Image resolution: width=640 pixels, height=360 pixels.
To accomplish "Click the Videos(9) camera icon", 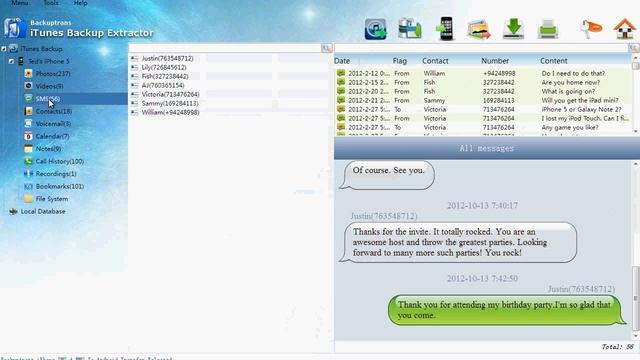I will [x=28, y=86].
